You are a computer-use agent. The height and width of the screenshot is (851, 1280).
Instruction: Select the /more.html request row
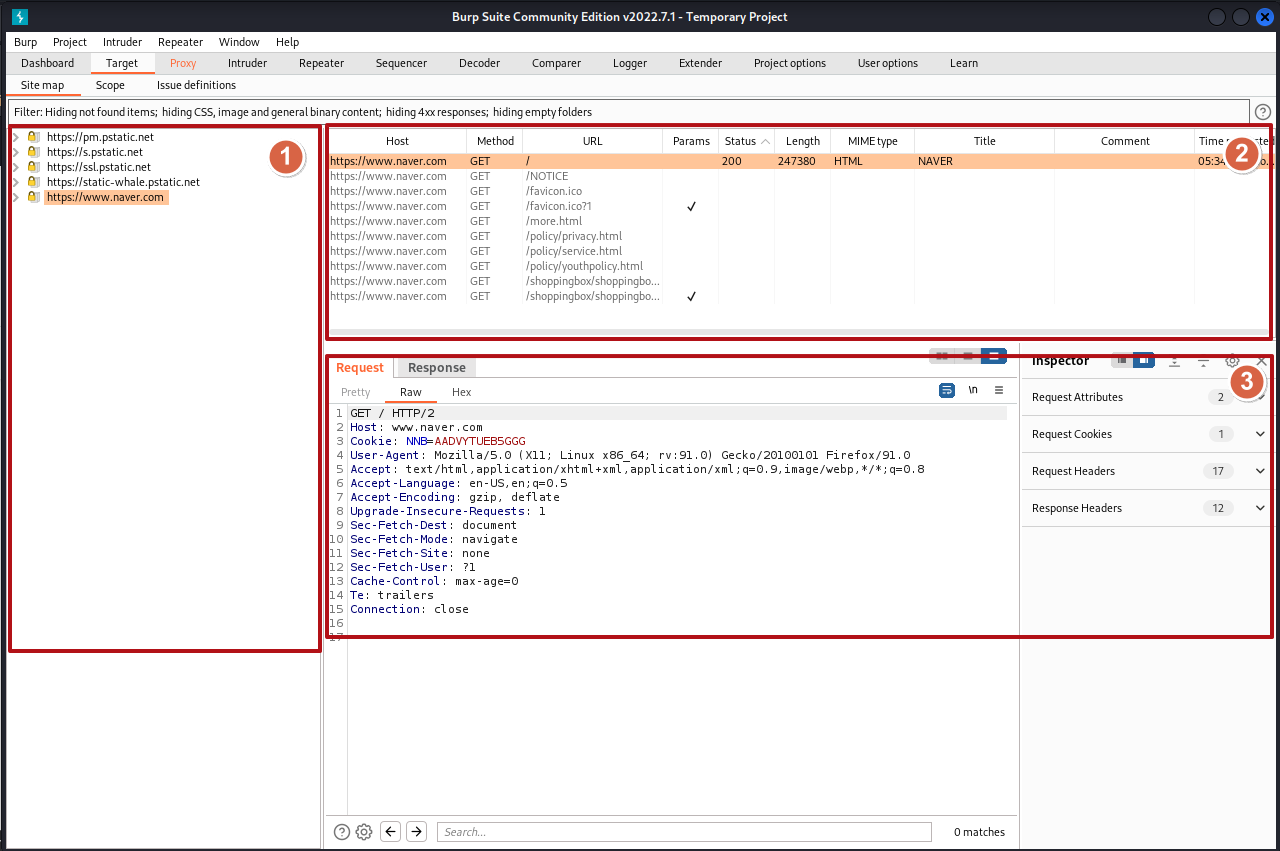798,221
